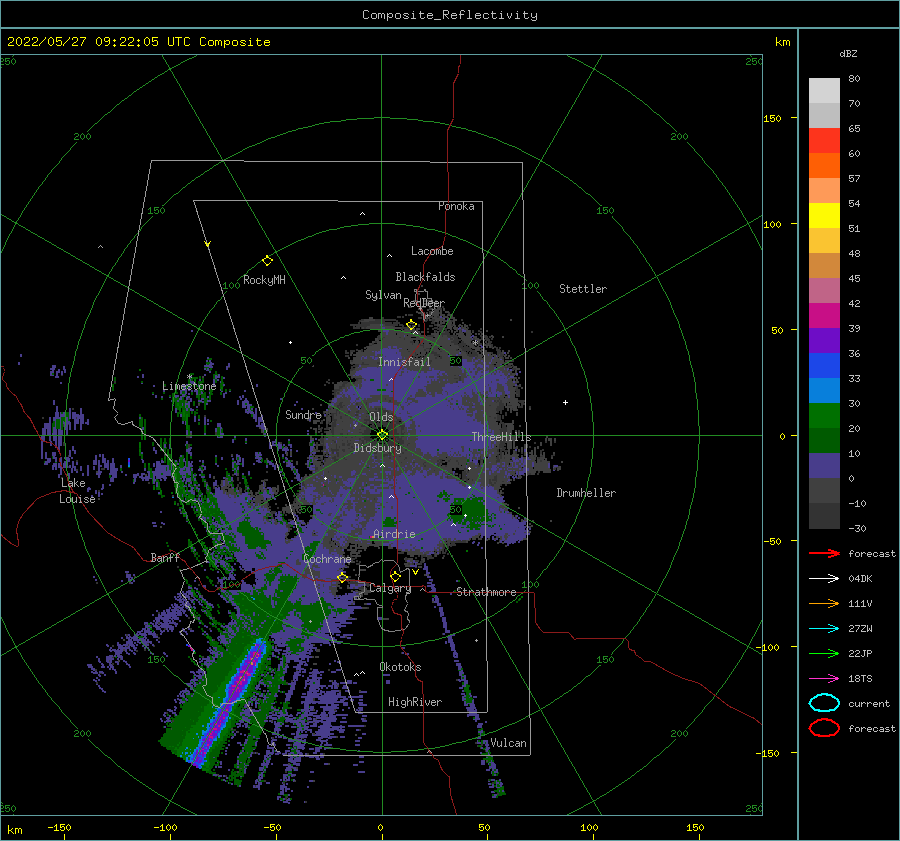
Task: Click the ThreeHills label
Action: pos(502,437)
